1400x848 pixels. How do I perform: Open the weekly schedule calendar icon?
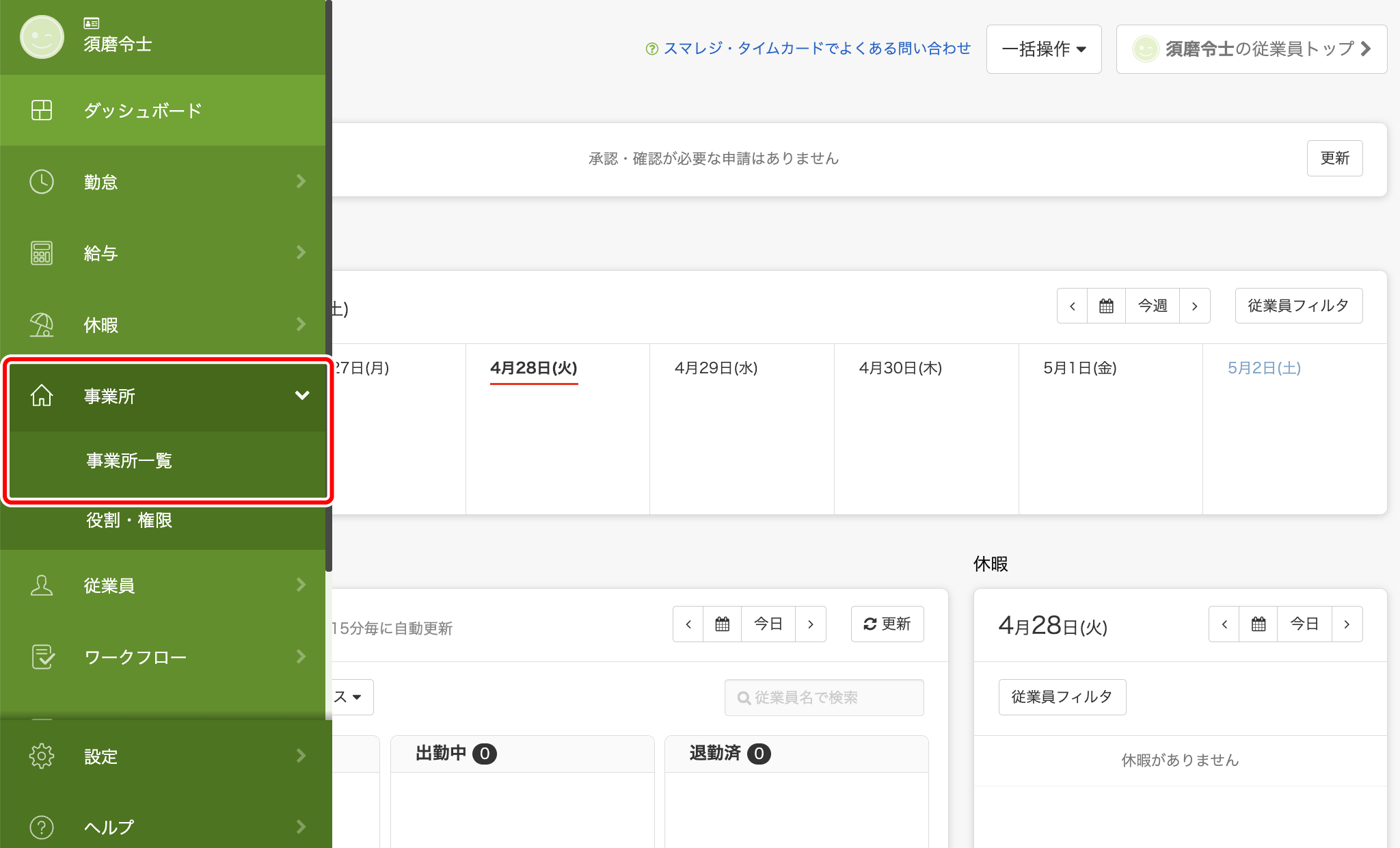tap(1106, 306)
